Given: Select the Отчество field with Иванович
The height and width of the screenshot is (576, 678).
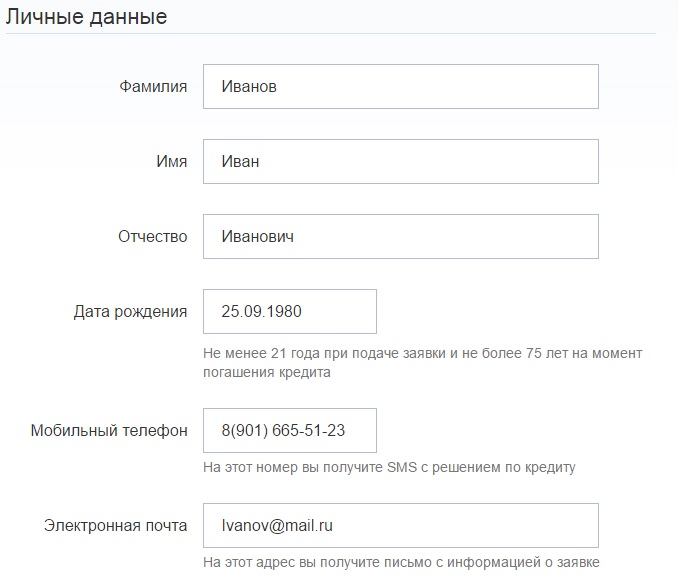Looking at the screenshot, I should 400,237.
